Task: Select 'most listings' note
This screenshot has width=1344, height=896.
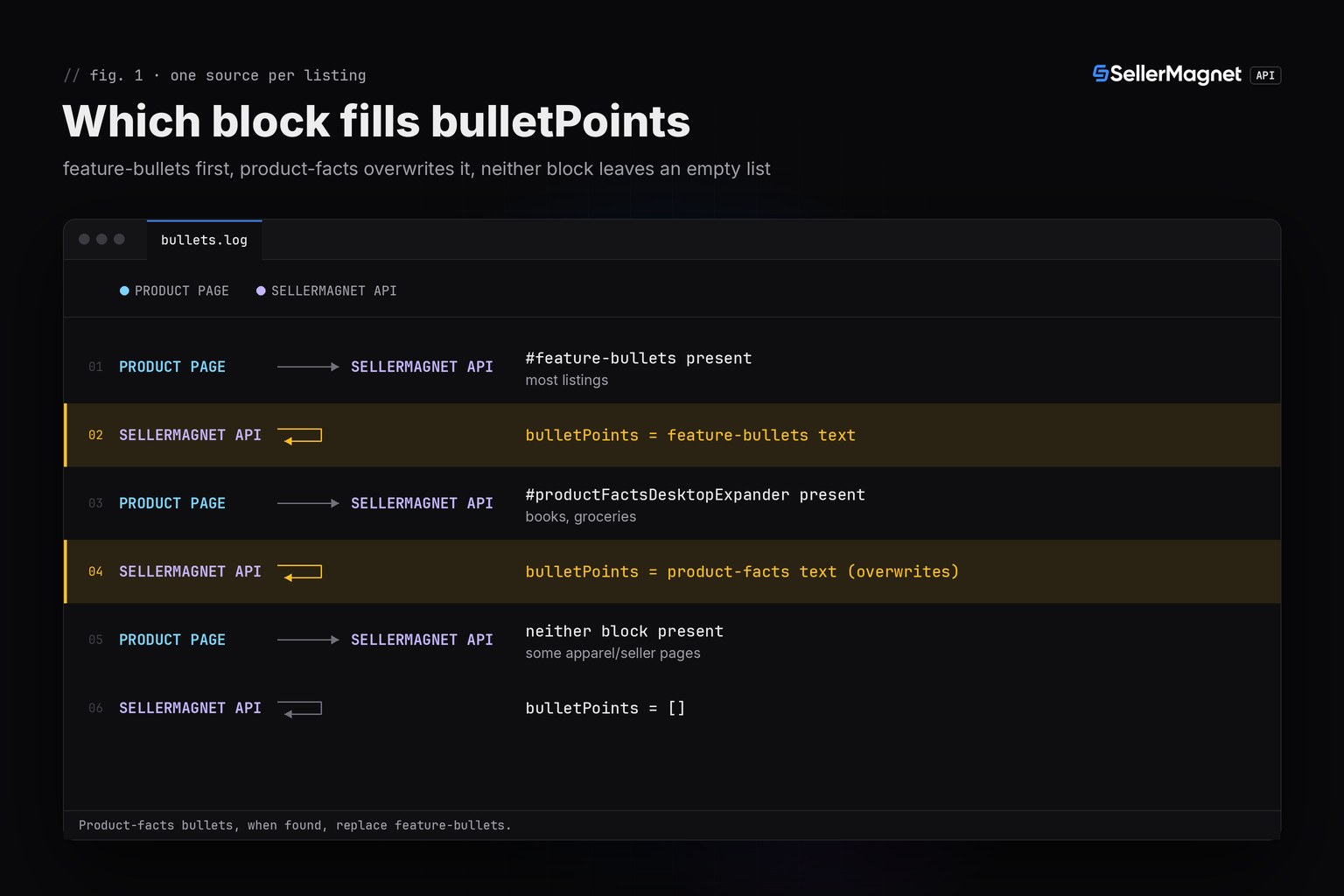Action: point(567,380)
